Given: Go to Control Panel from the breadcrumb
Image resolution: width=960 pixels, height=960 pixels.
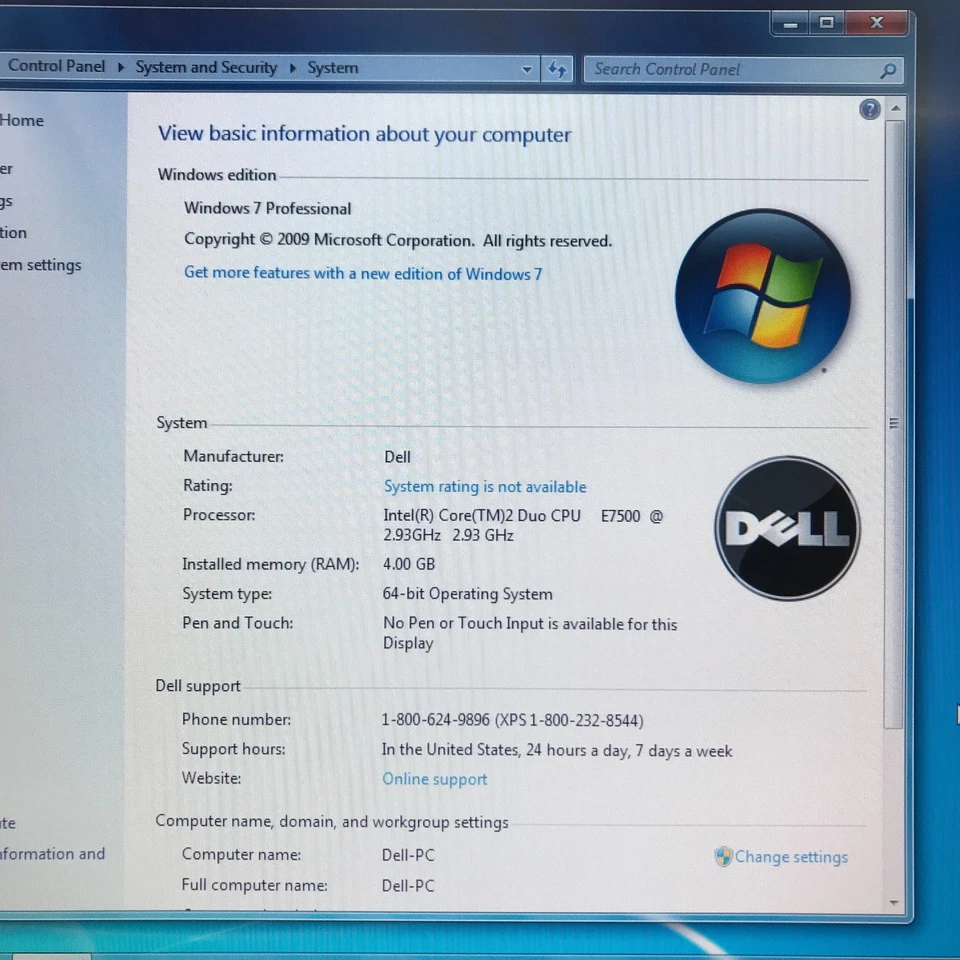Looking at the screenshot, I should coord(56,67).
